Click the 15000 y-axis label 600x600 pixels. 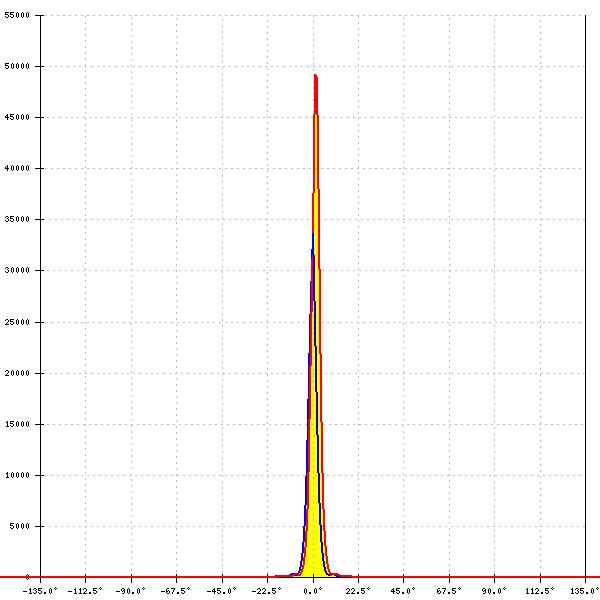click(17, 424)
